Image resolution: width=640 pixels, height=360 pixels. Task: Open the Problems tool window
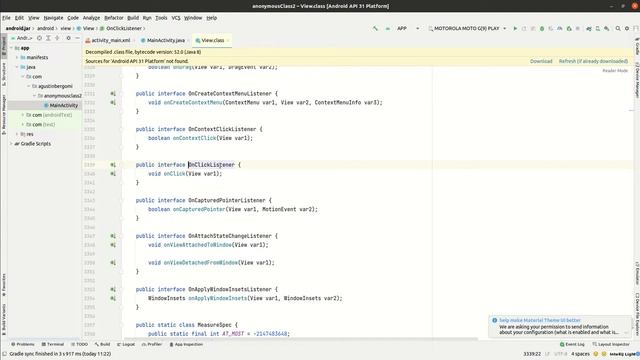pyautogui.click(x=23, y=344)
